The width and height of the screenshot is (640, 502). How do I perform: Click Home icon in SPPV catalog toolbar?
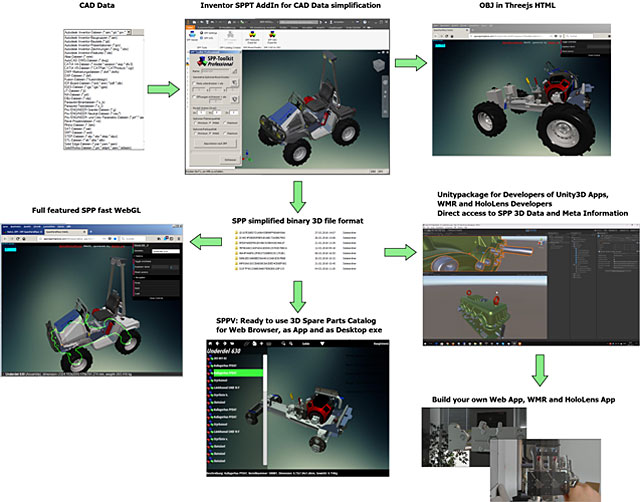tap(210, 344)
